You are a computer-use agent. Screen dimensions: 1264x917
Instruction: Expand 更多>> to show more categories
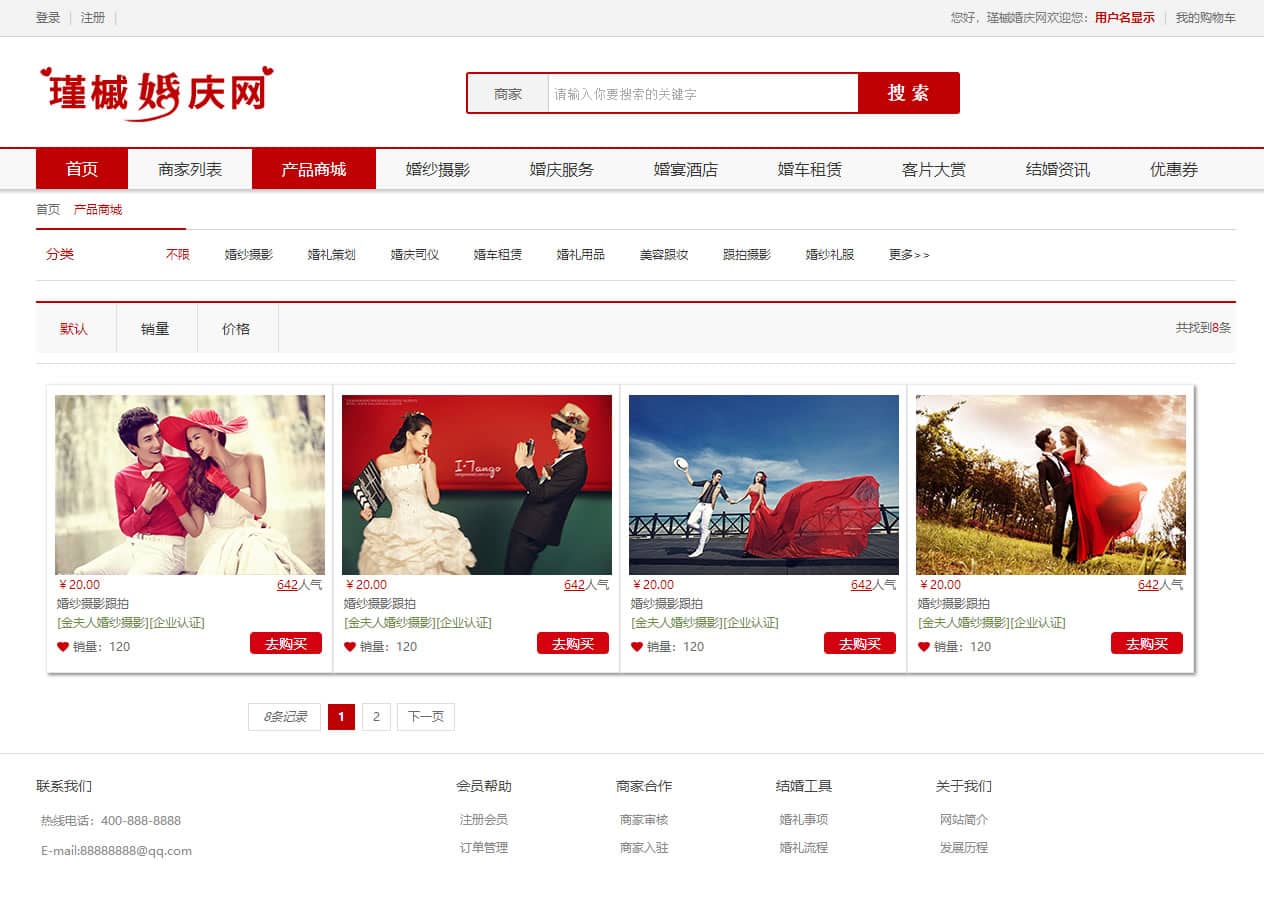tap(909, 255)
